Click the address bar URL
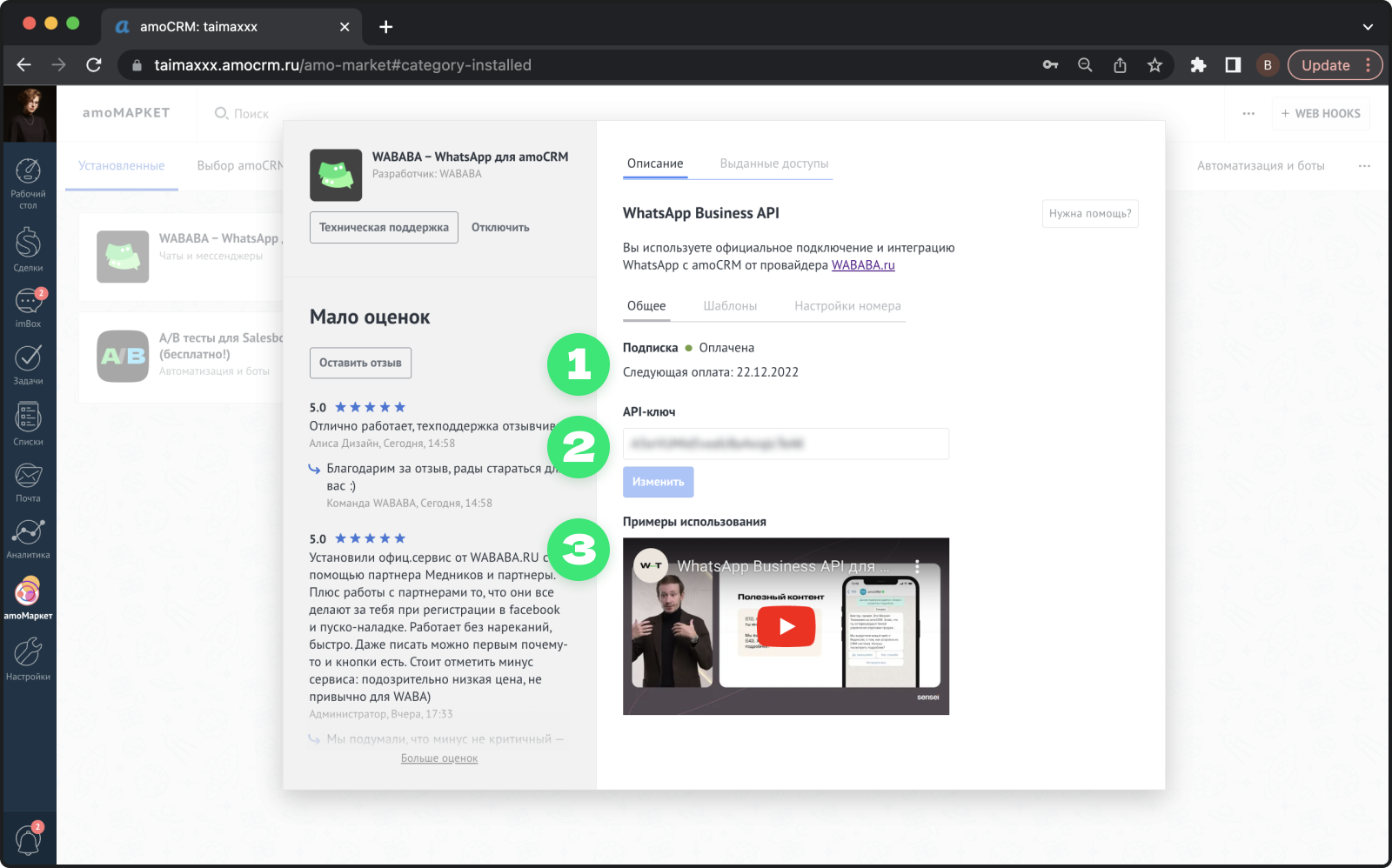Viewport: 1392px width, 868px height. [x=343, y=65]
